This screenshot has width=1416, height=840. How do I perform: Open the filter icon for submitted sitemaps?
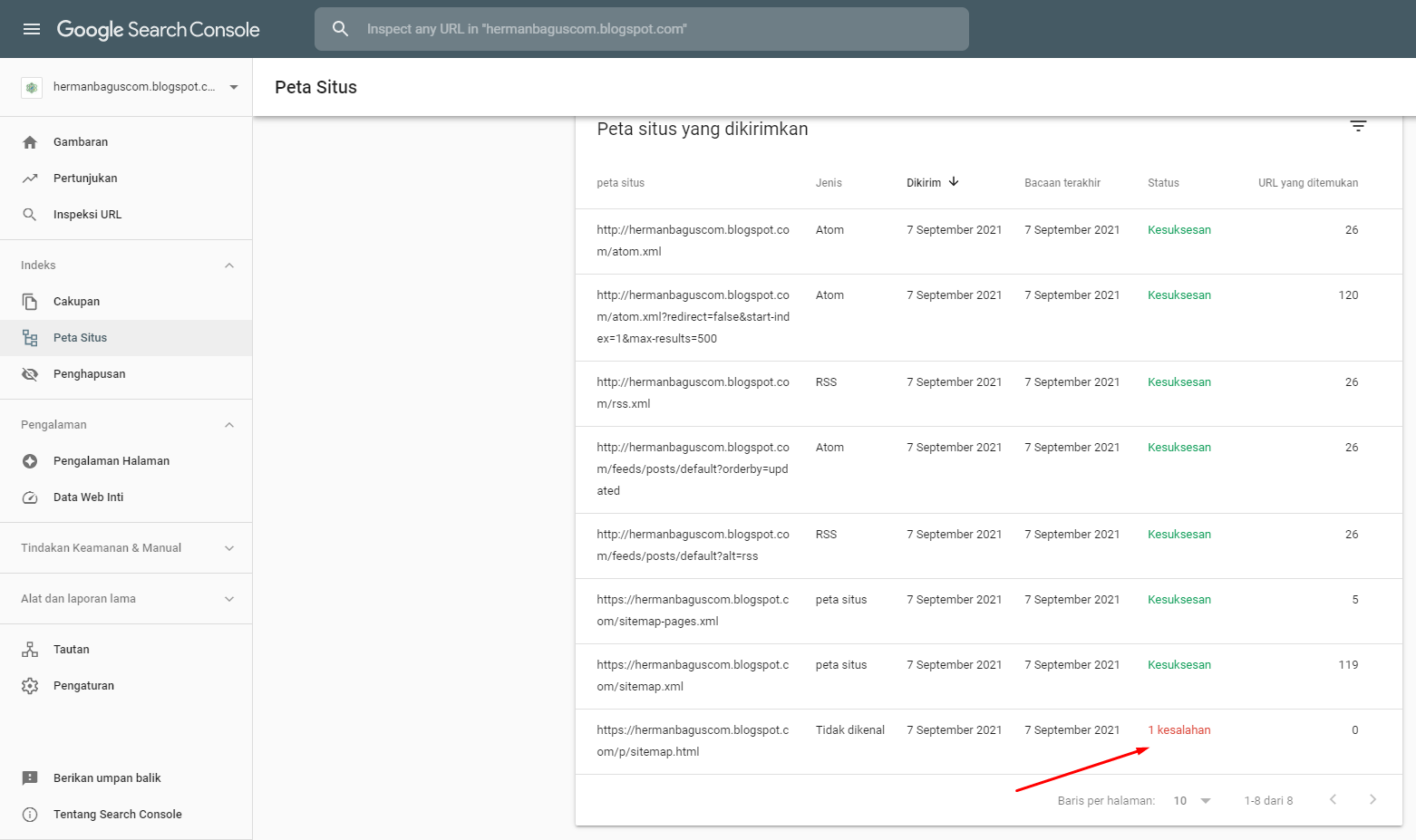point(1358,126)
